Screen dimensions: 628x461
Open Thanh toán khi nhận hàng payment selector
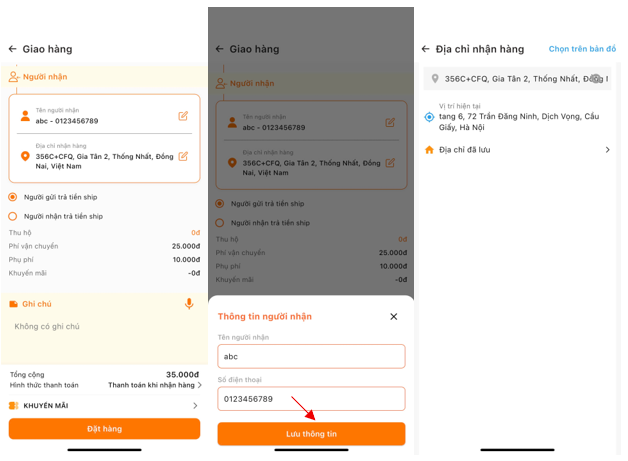coord(154,385)
